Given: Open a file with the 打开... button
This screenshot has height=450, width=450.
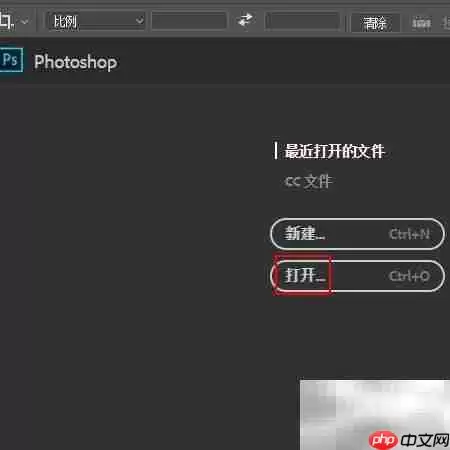Looking at the screenshot, I should point(357,276).
